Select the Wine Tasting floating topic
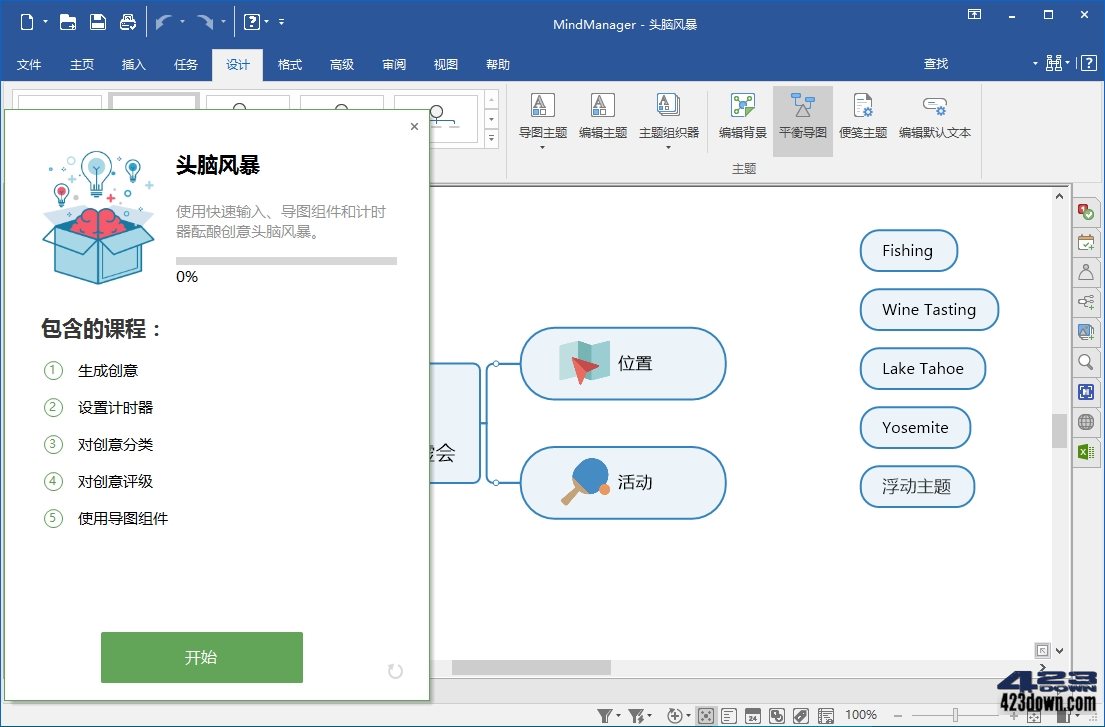Viewport: 1105px width, 727px height. [x=928, y=310]
